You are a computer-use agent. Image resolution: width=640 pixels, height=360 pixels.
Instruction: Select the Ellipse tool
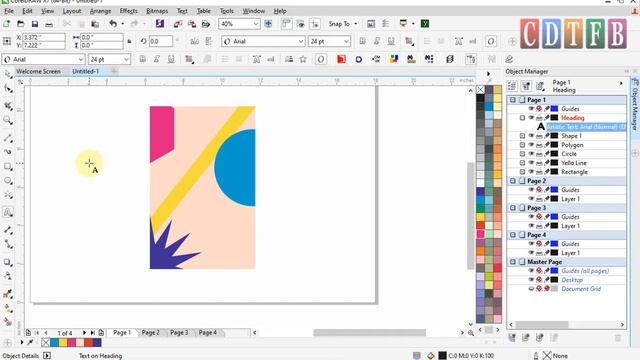point(8,181)
